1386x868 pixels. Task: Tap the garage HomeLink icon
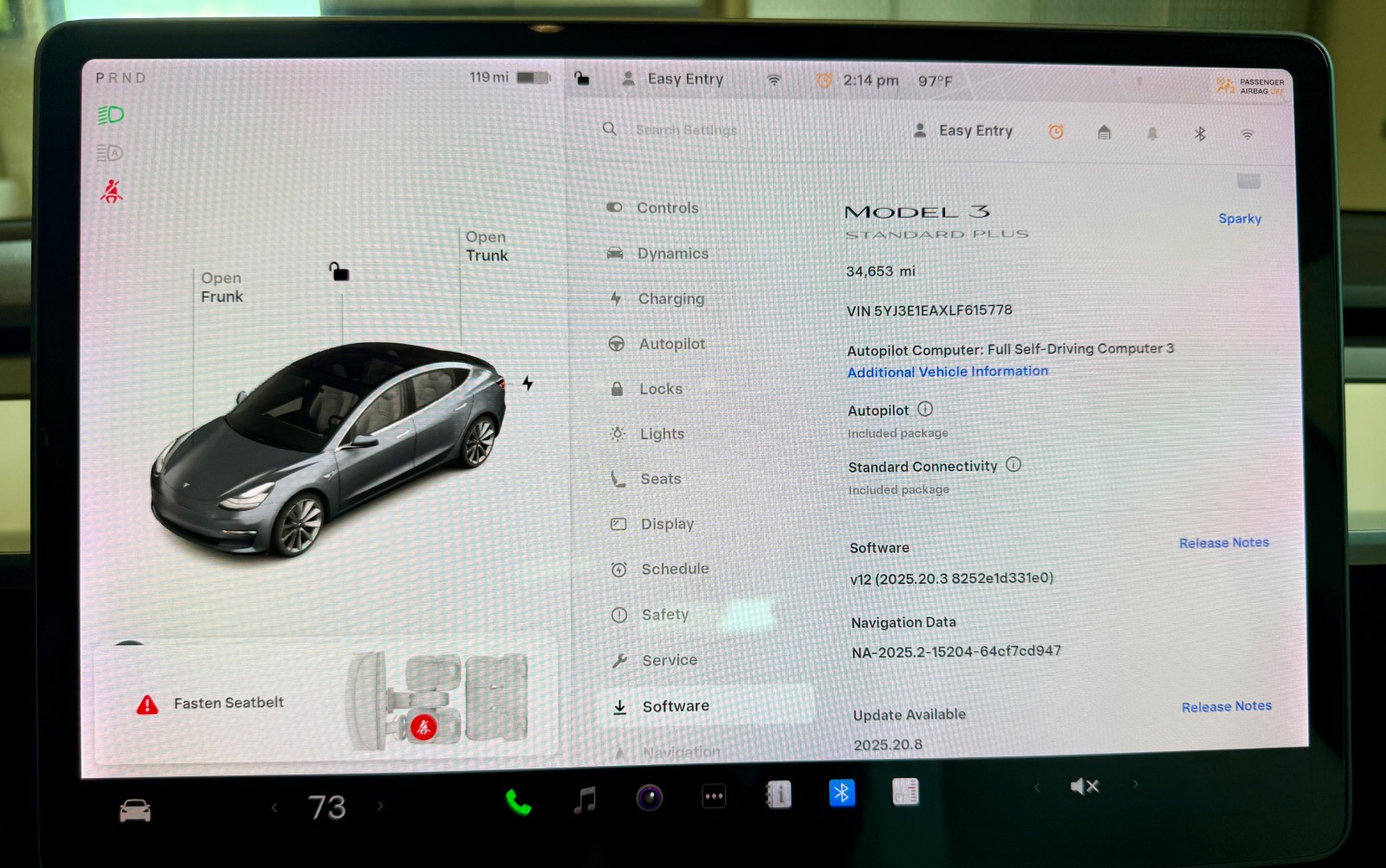click(x=1104, y=133)
